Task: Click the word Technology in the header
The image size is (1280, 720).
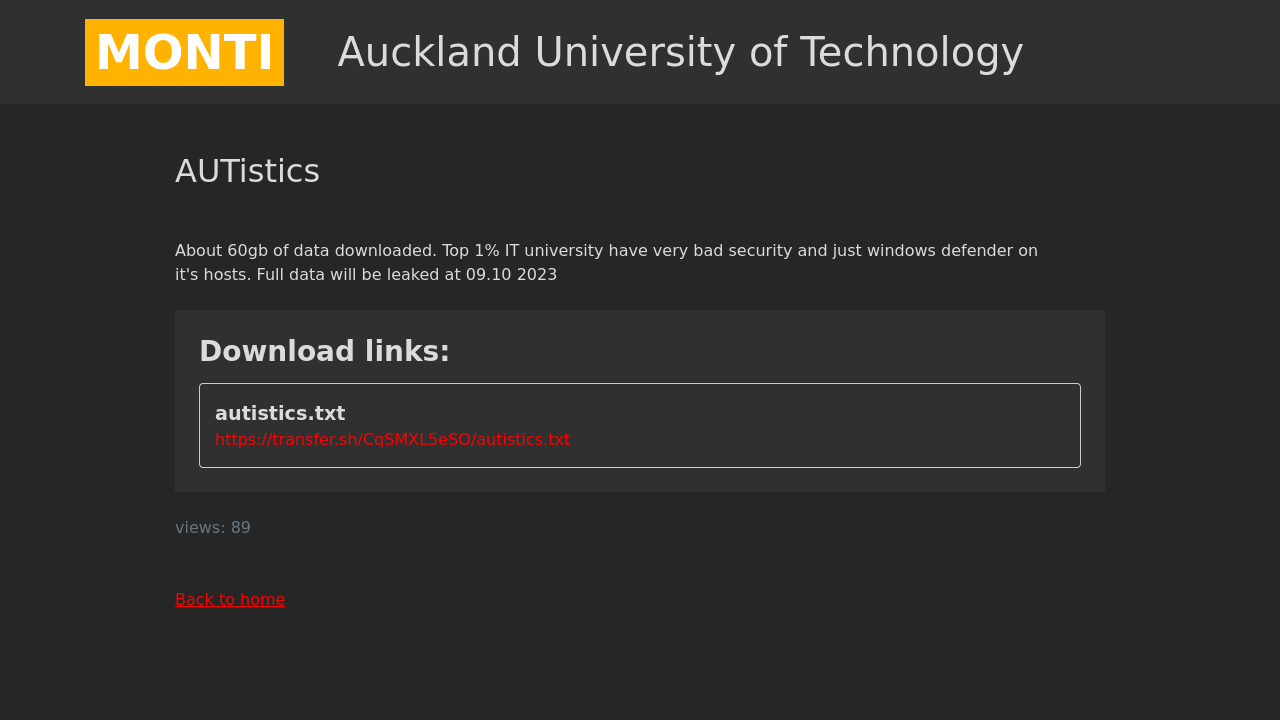Action: [912, 53]
